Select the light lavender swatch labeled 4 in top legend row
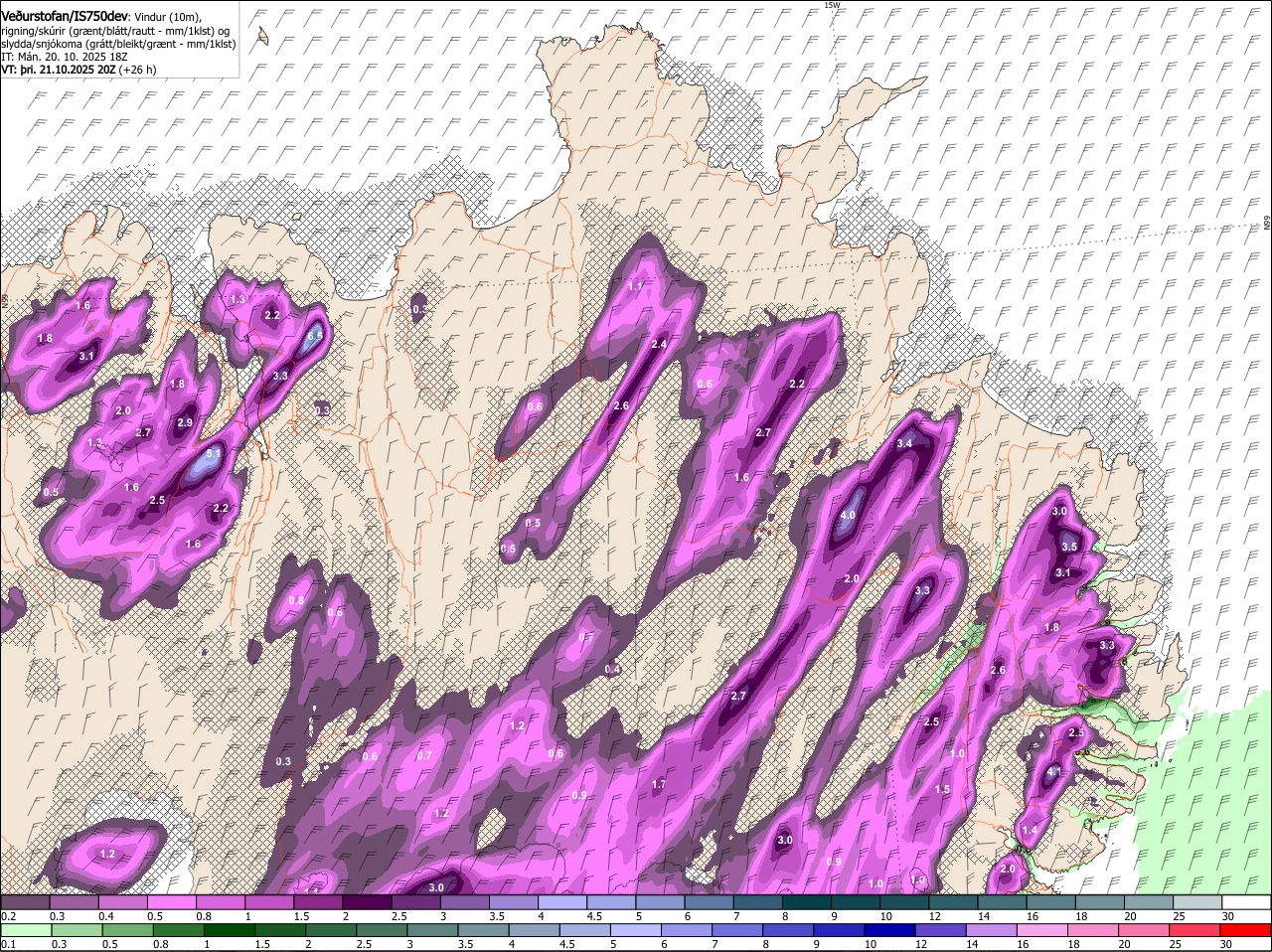The image size is (1272, 952). (562, 902)
